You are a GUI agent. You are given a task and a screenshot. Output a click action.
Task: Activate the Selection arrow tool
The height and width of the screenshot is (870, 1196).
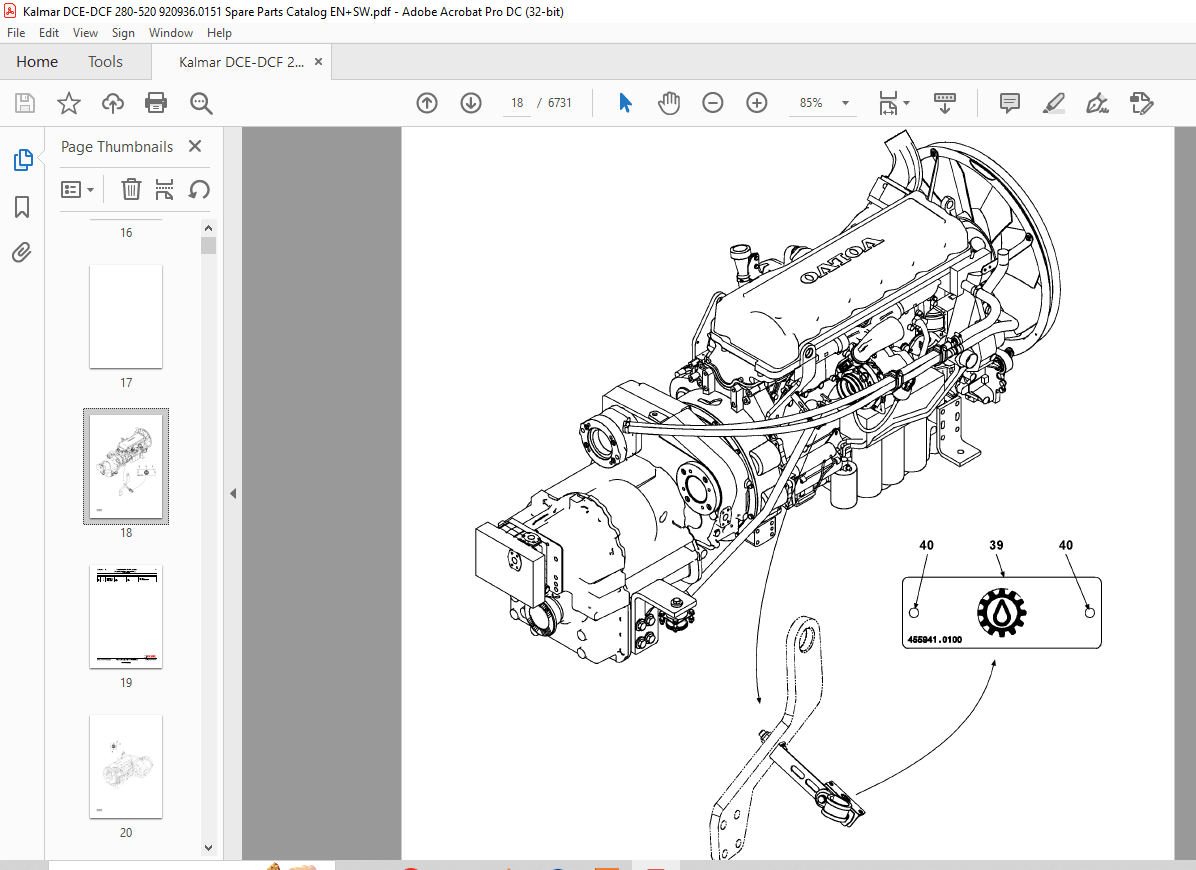[624, 102]
